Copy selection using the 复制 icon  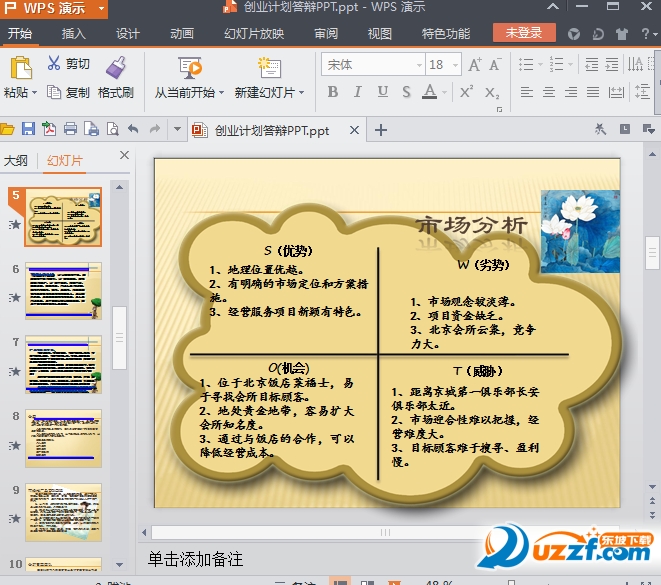tap(54, 92)
